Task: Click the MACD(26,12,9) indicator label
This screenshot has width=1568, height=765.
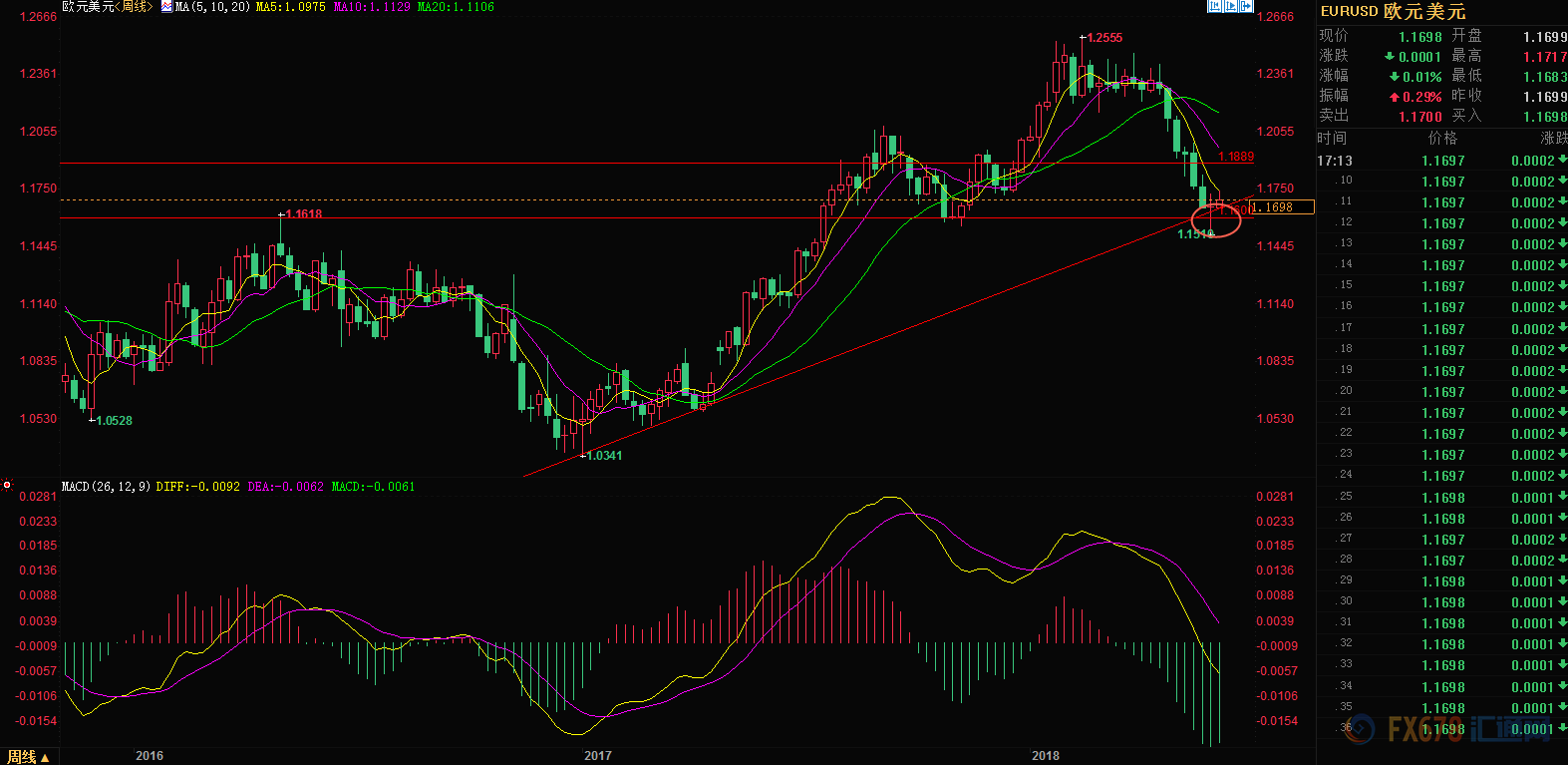Action: coord(106,487)
